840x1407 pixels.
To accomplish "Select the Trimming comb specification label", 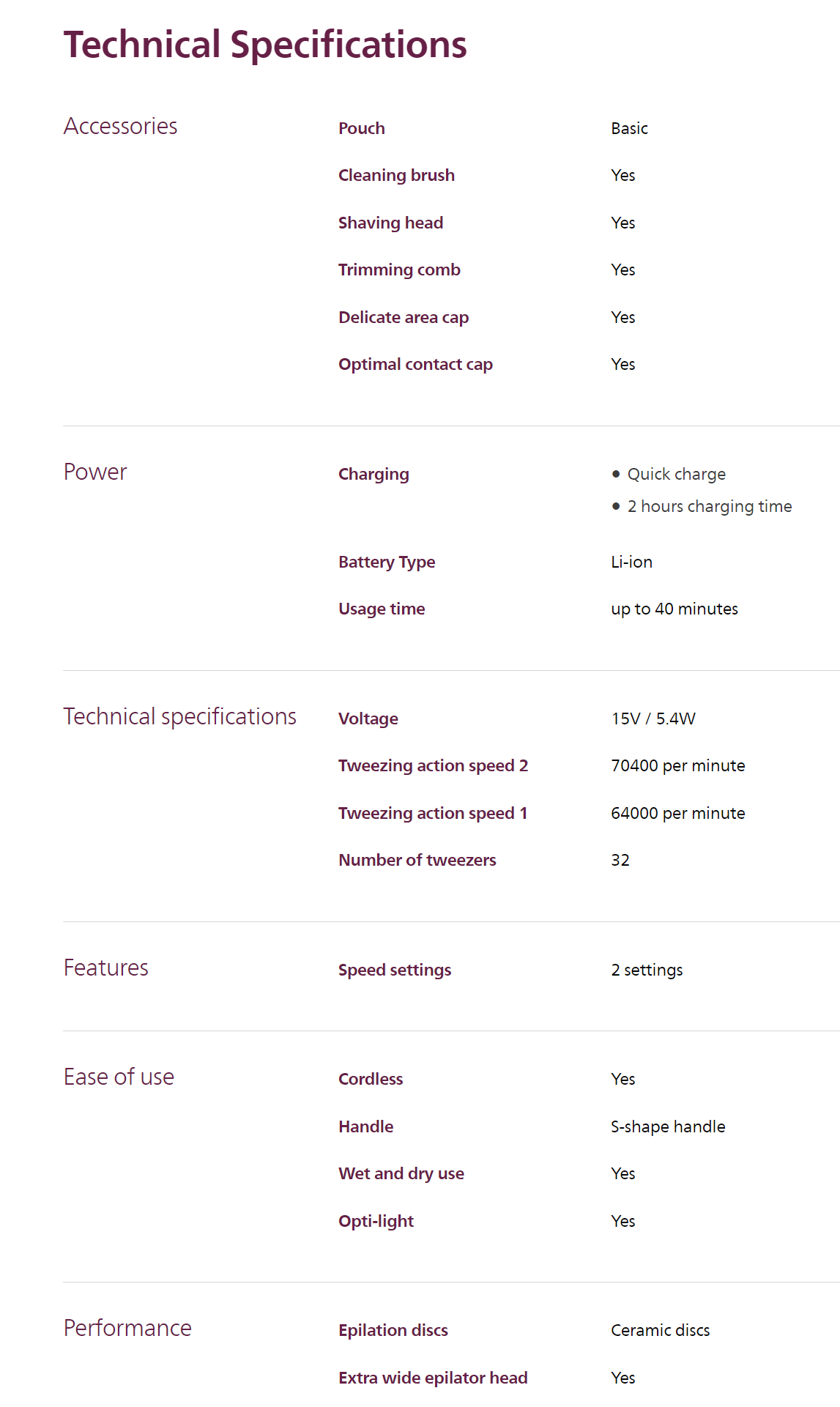I will pyautogui.click(x=399, y=270).
